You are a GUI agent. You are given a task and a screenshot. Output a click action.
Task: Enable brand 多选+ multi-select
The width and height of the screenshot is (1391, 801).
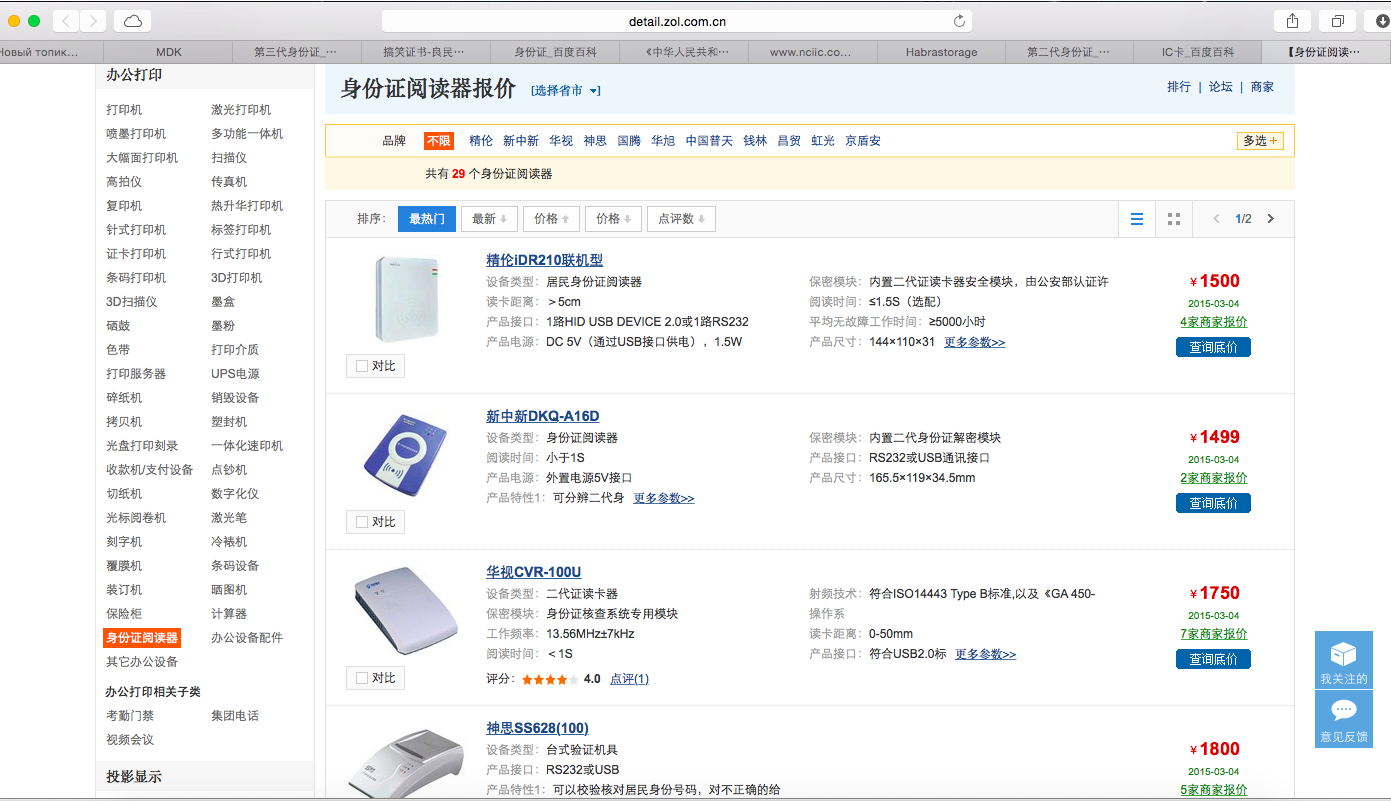(x=1260, y=141)
